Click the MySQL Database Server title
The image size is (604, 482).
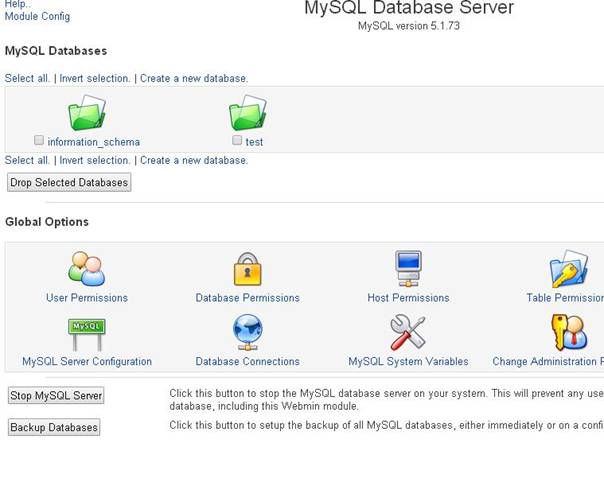[409, 7]
